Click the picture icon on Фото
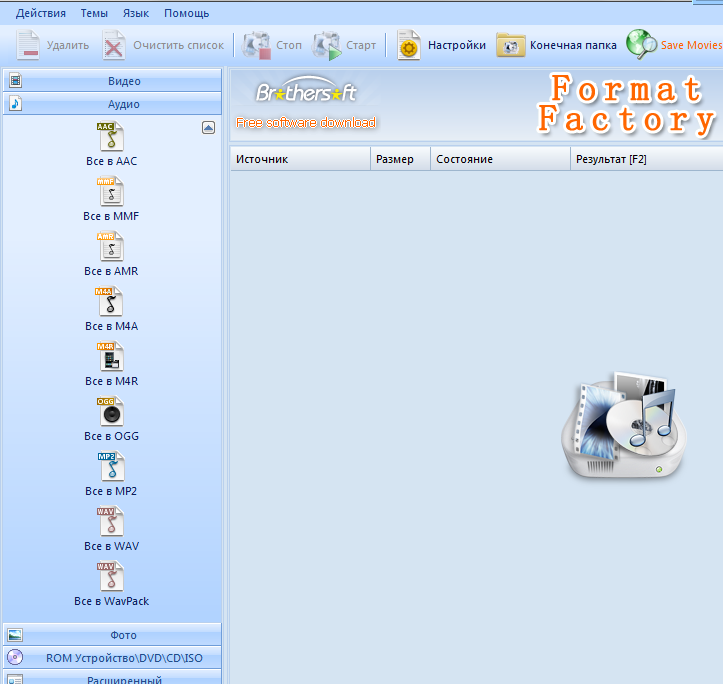 pos(15,635)
